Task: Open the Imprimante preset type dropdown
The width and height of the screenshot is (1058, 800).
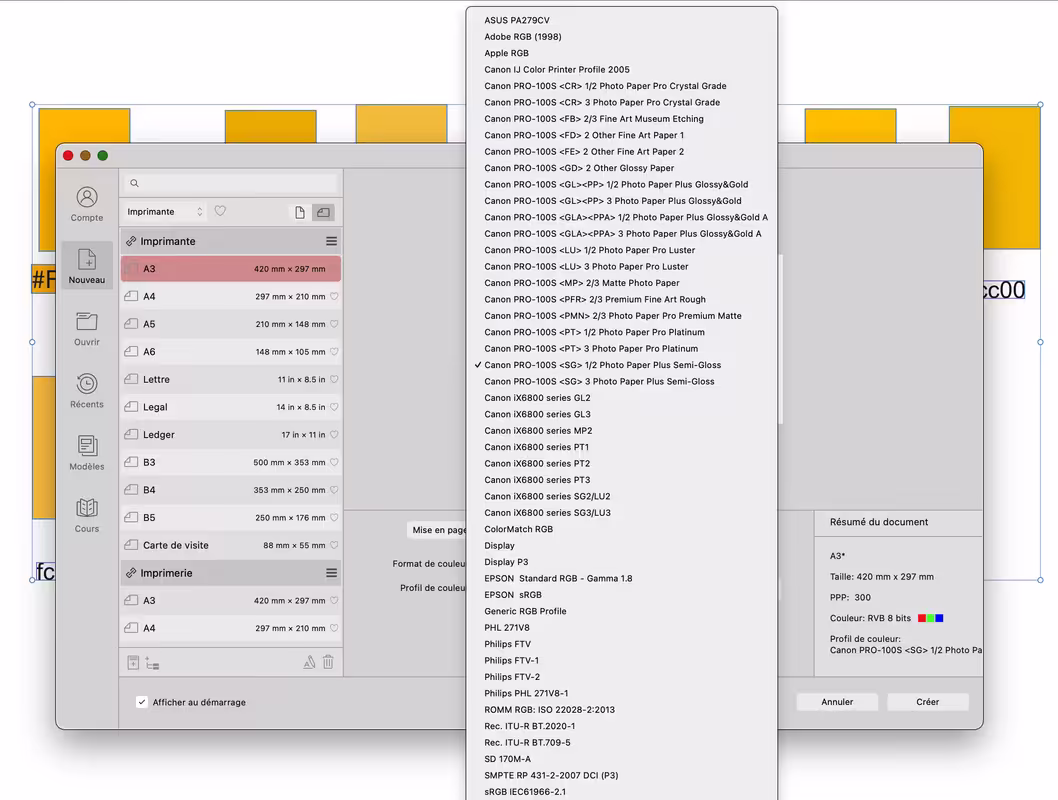Action: tap(165, 211)
